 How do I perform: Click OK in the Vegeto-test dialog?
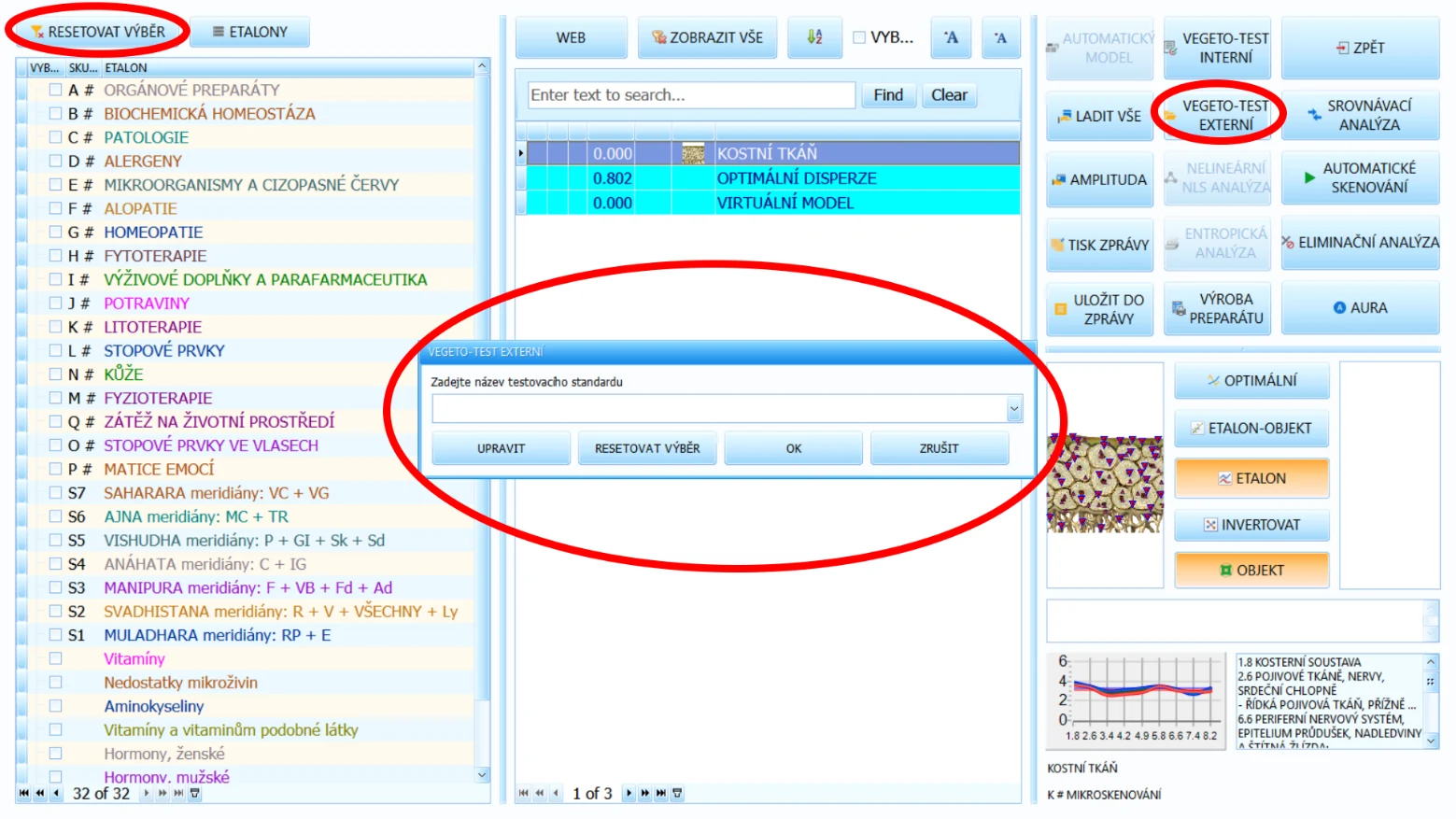pos(794,448)
